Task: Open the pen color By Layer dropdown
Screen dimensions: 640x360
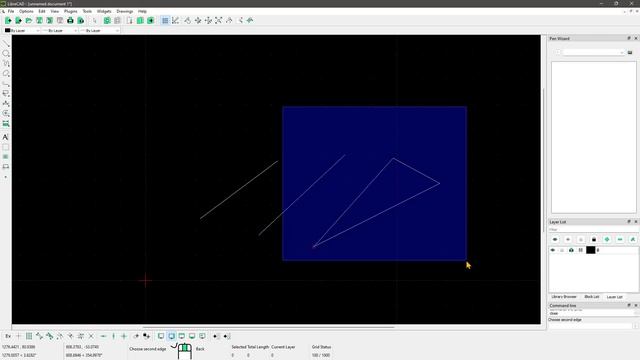Action: point(22,31)
